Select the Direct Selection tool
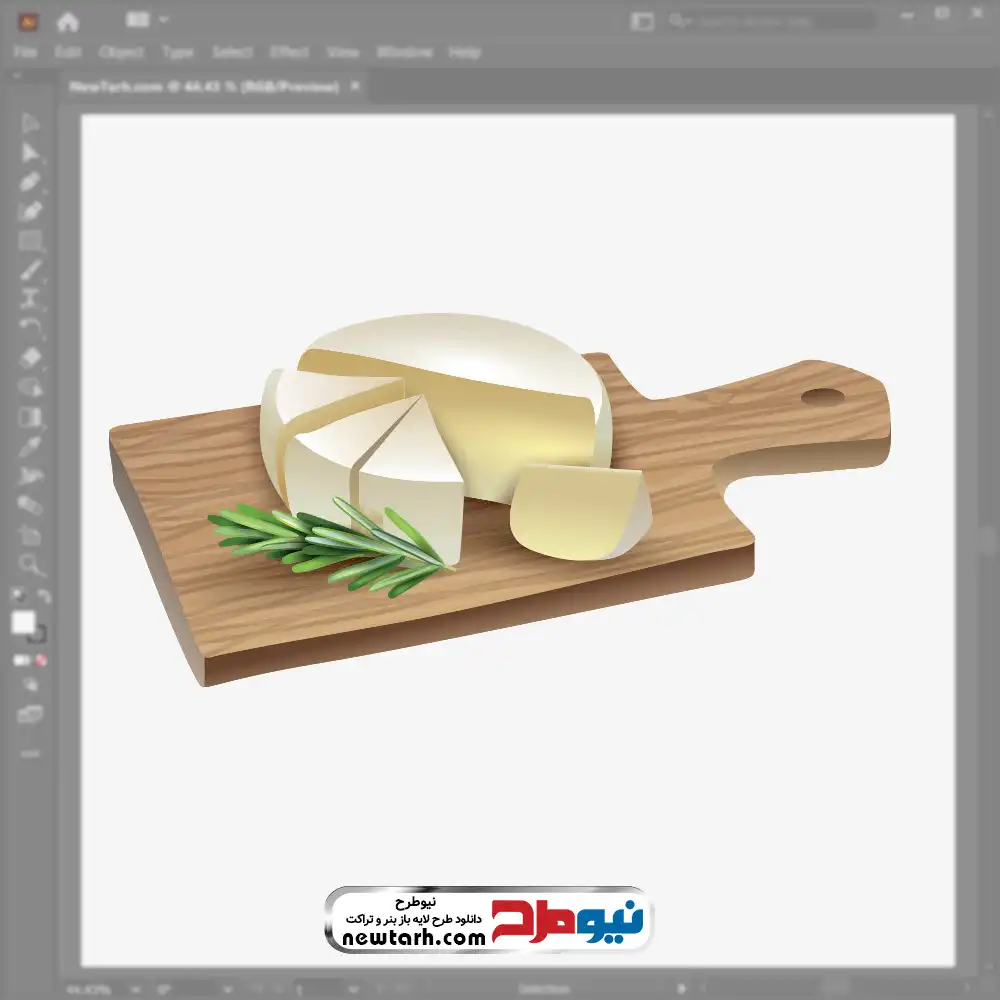 (x=30, y=152)
